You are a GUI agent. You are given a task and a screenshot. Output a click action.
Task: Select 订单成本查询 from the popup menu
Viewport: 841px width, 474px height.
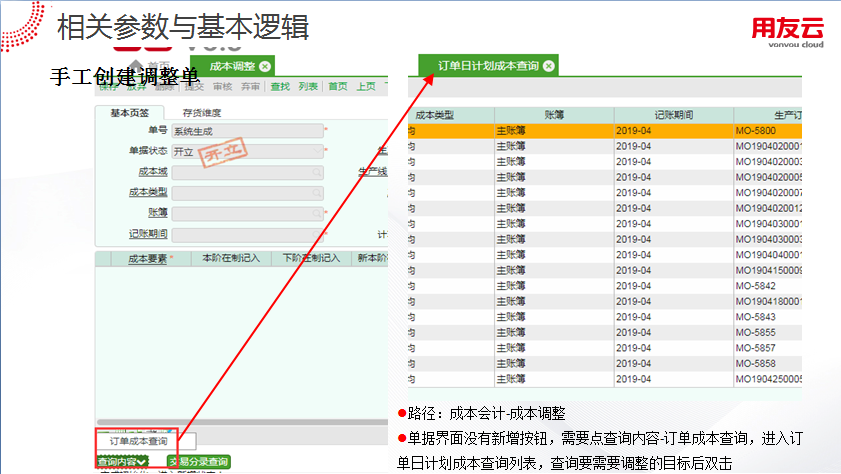(136, 440)
